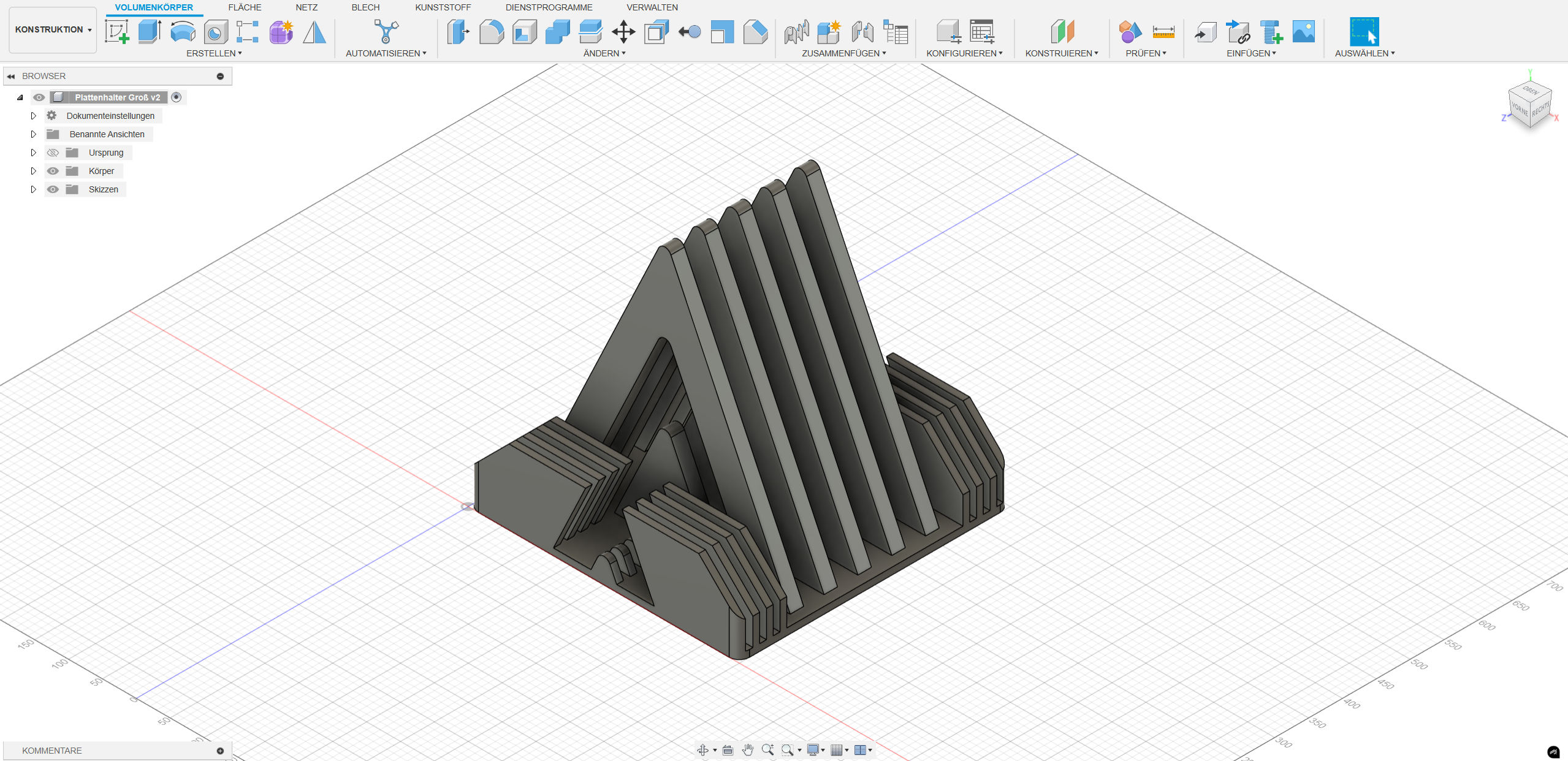The image size is (1568, 761).
Task: Click the Insert Canvas image icon
Action: click(1303, 31)
